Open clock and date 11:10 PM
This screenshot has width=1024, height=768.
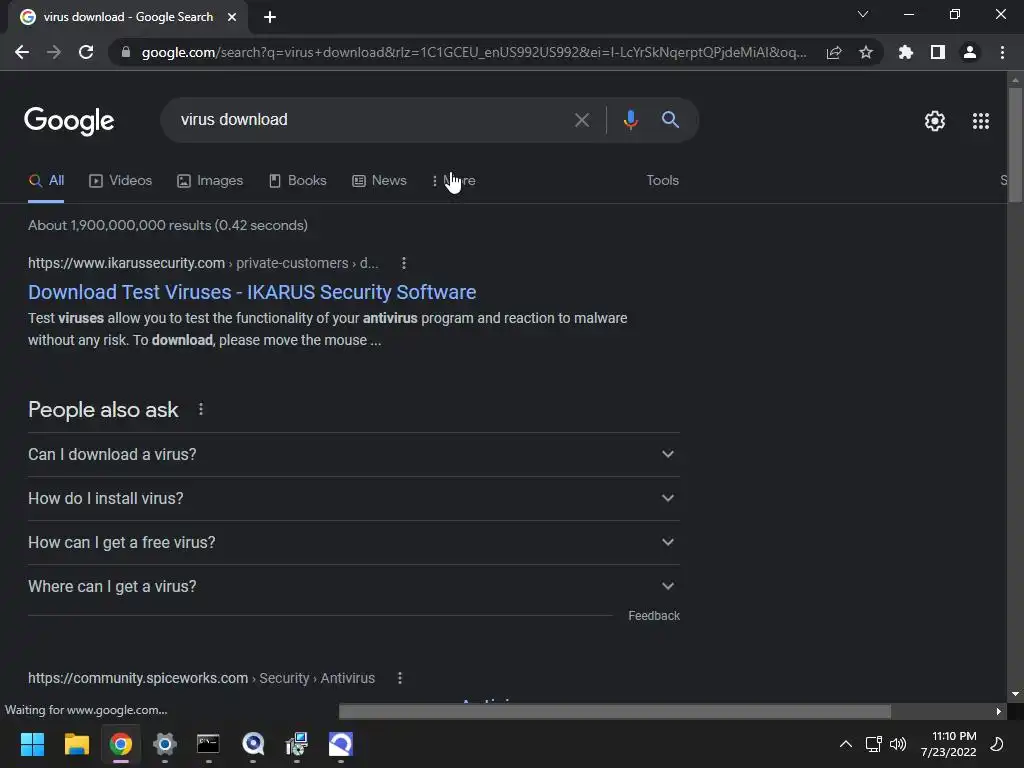949,744
